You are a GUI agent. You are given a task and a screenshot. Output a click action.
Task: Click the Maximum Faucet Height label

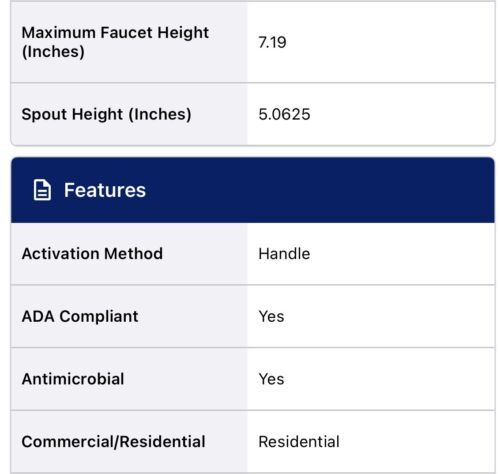pos(115,42)
